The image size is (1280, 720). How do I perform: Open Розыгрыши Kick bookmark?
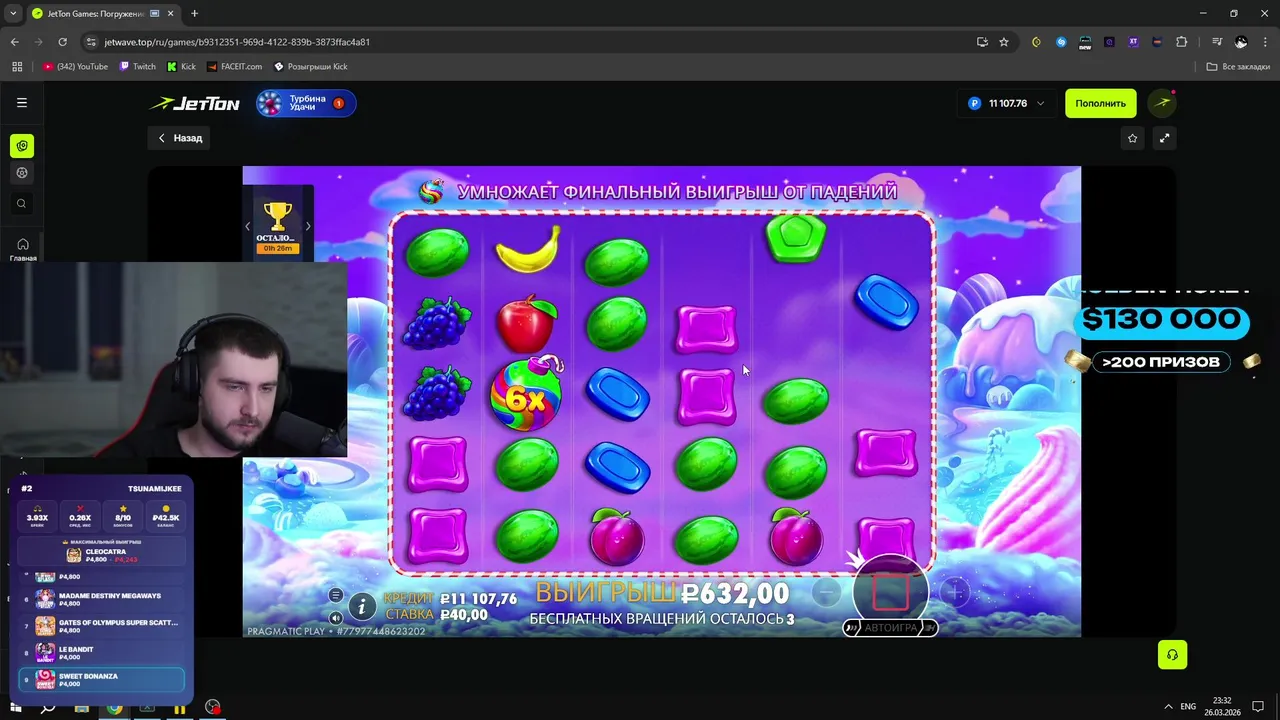click(x=311, y=67)
